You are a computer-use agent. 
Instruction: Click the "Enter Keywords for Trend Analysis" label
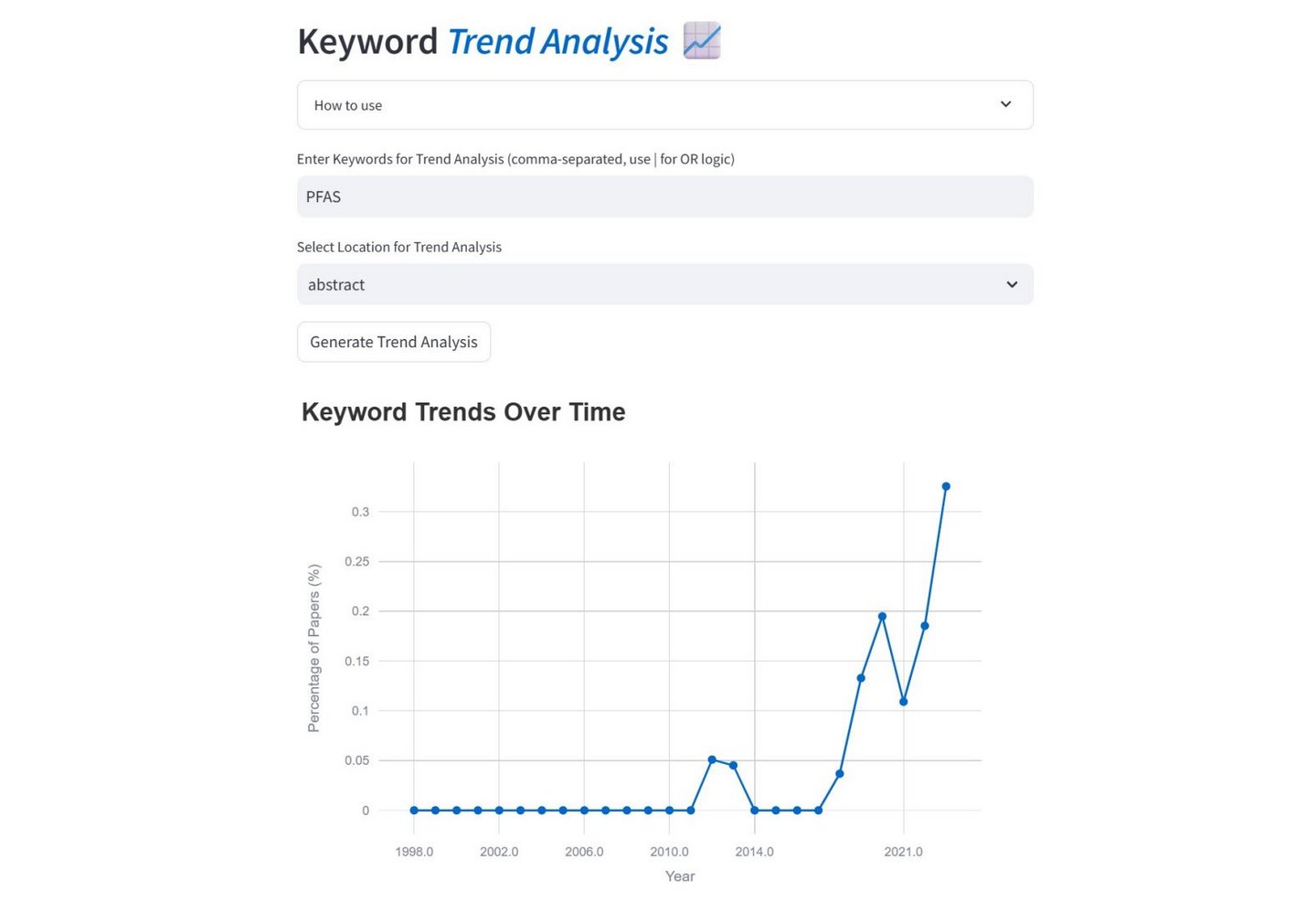[515, 158]
